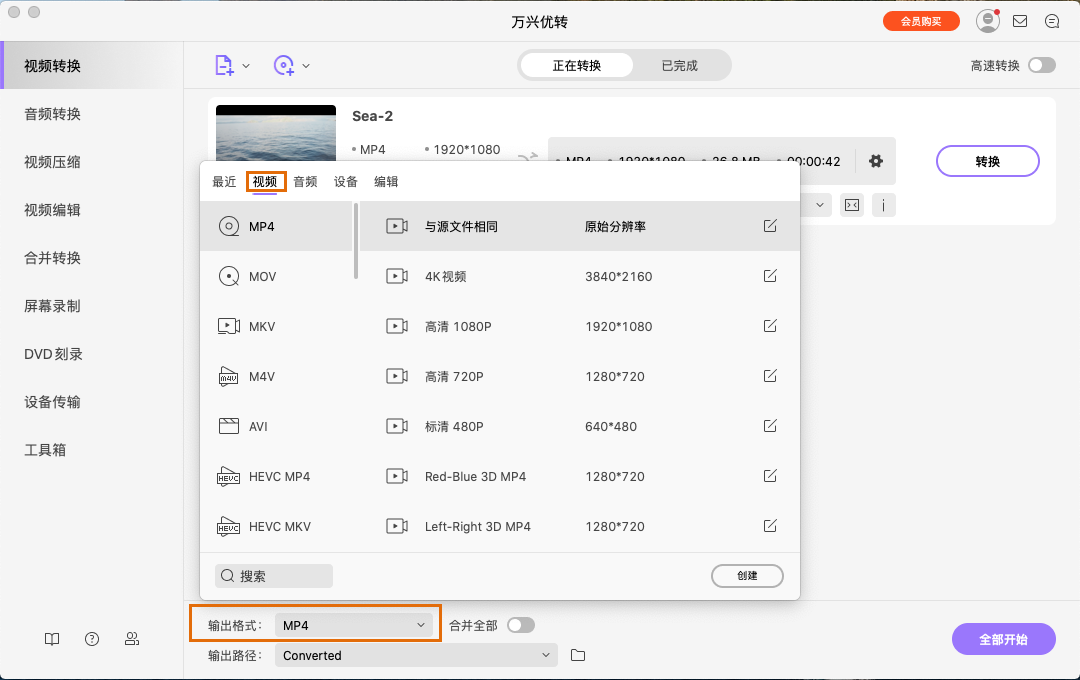Switch to the 音频 format tab

[304, 181]
